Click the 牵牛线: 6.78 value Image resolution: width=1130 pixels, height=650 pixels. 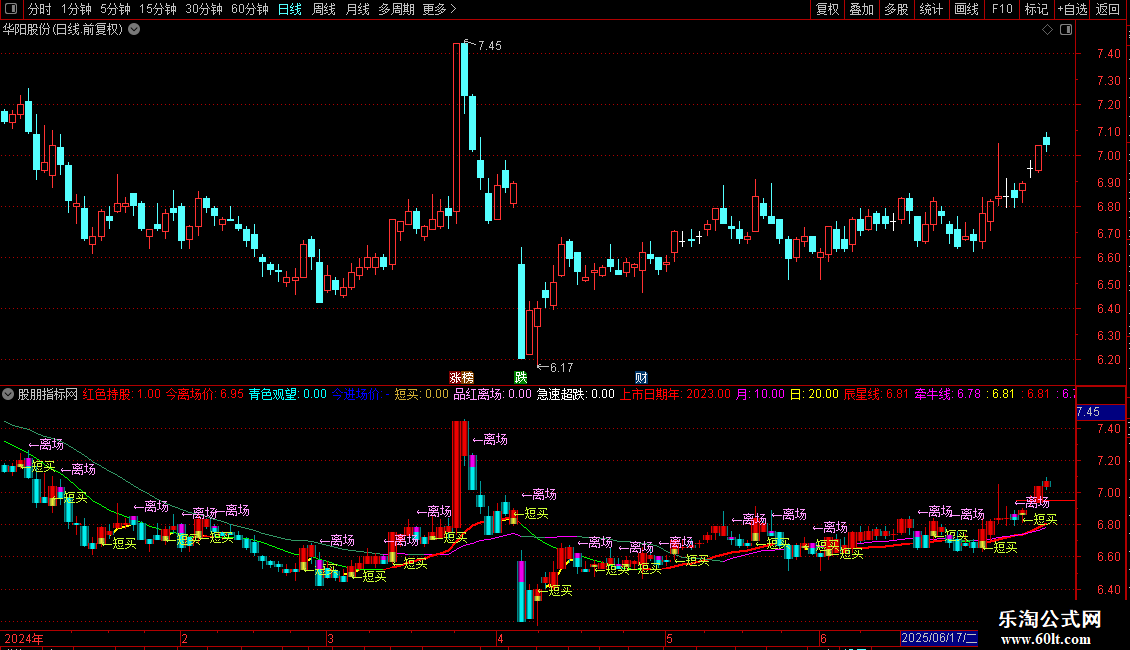948,394
